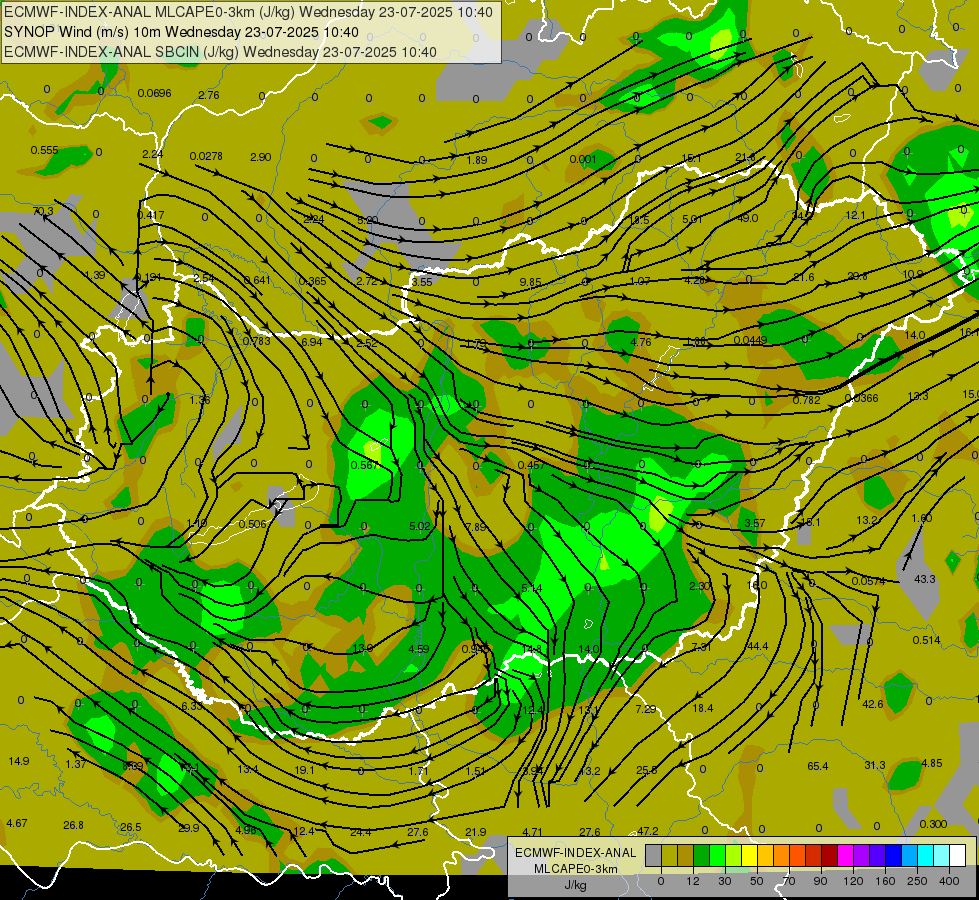Click the map value 18.4
The width and height of the screenshot is (979, 900).
702,708
